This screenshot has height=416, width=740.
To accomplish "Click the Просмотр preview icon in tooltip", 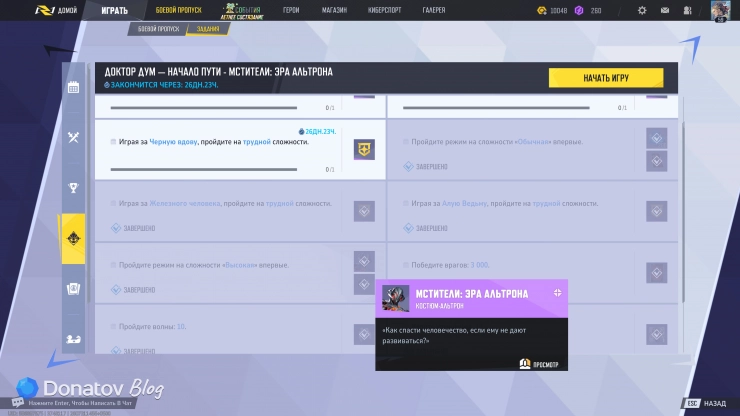I will pyautogui.click(x=525, y=364).
